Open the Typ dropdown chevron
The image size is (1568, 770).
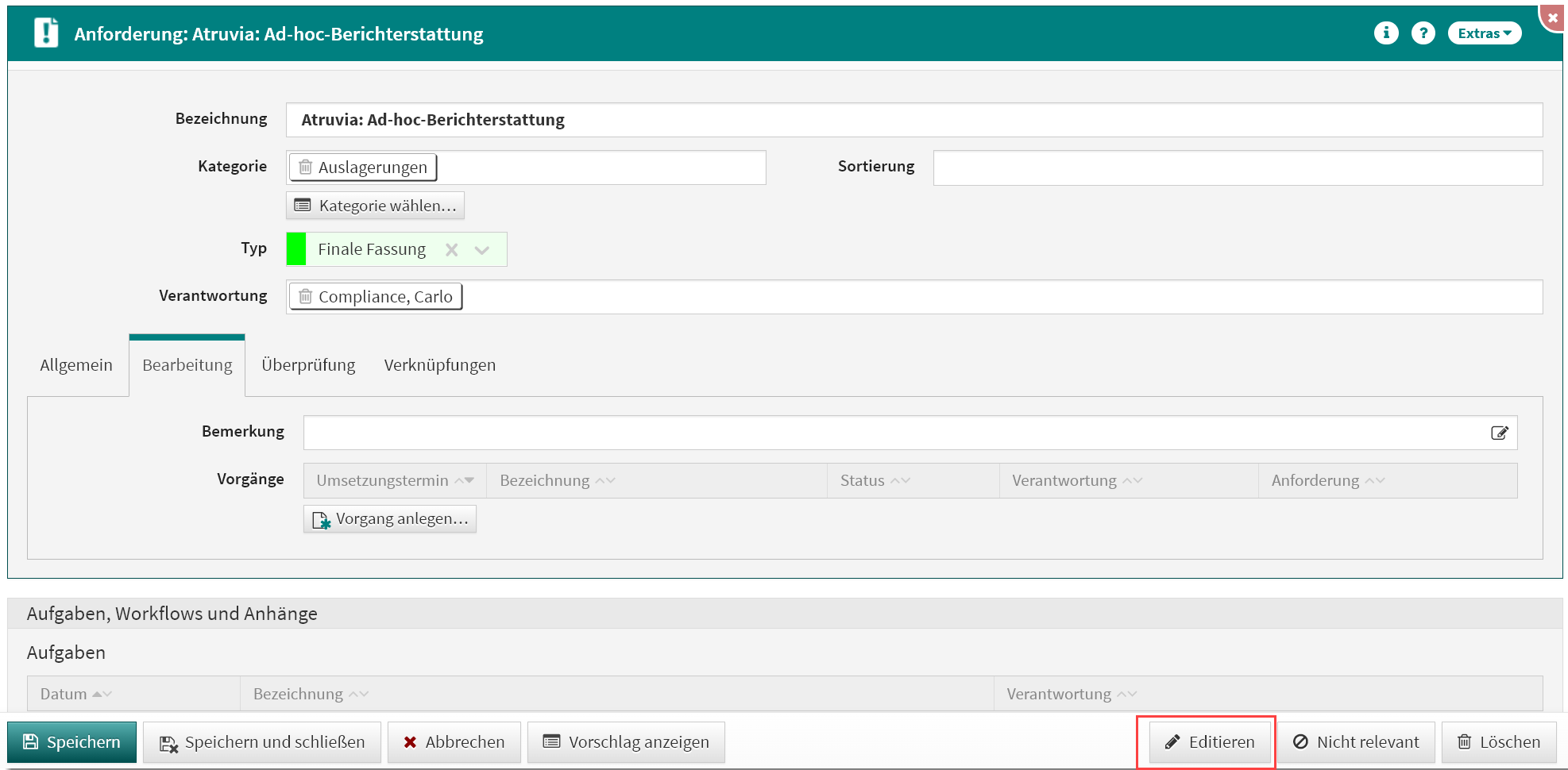[x=481, y=250]
